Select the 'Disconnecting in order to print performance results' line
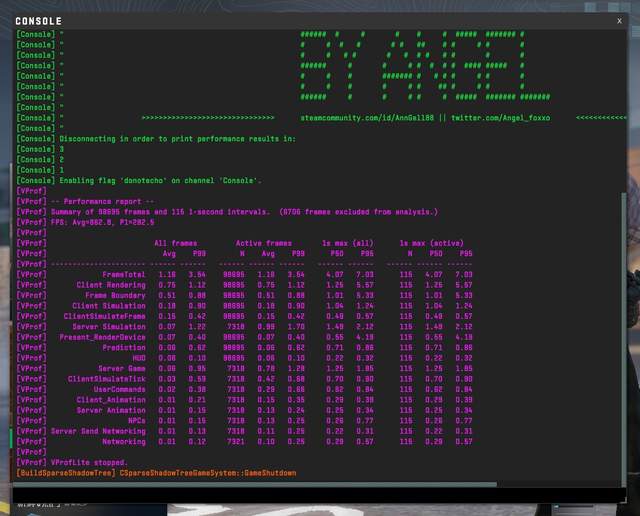640x516 pixels. 156,139
